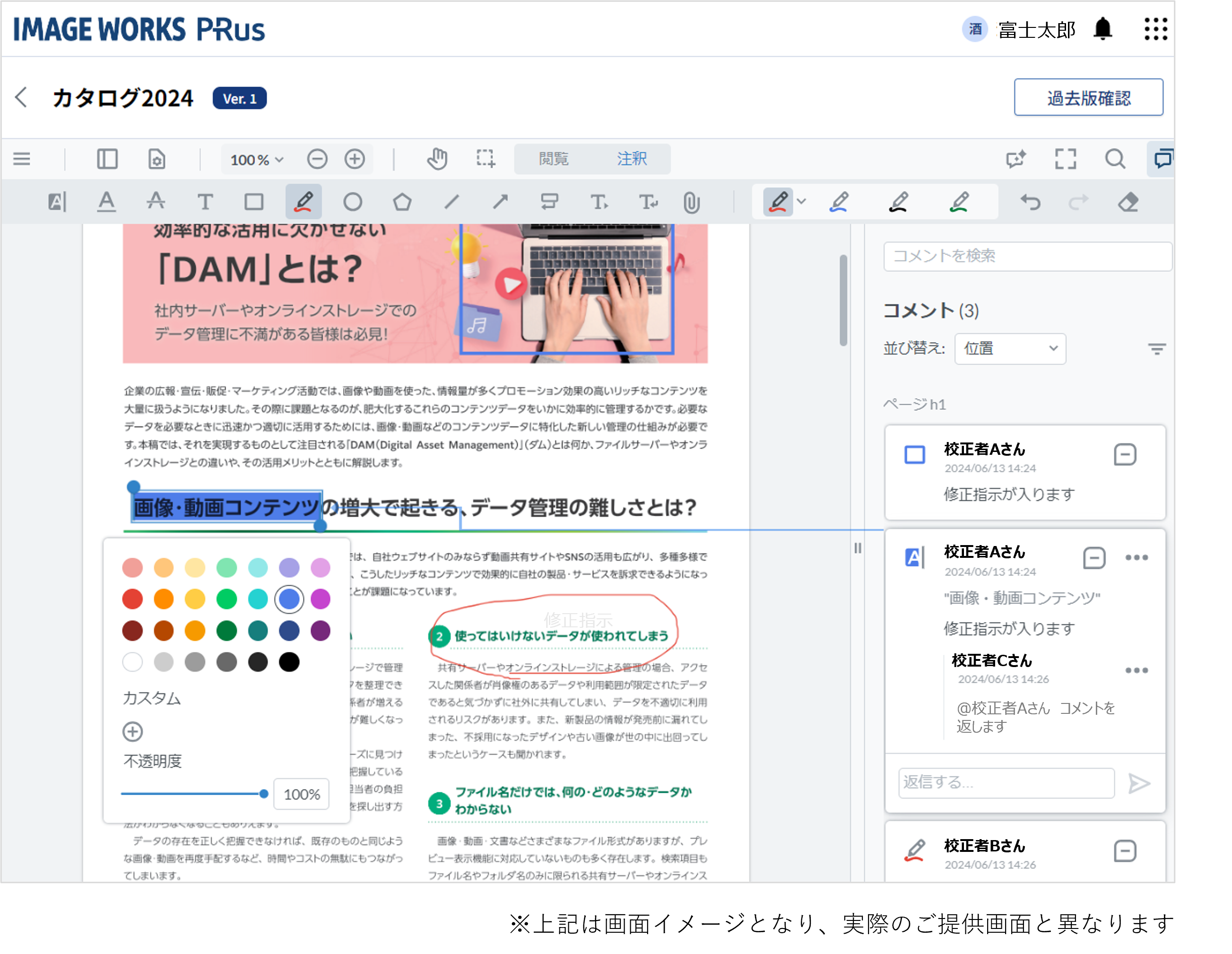This screenshot has height=954, width=1232.
Task: Select the arrow annotation tool
Action: 500,201
